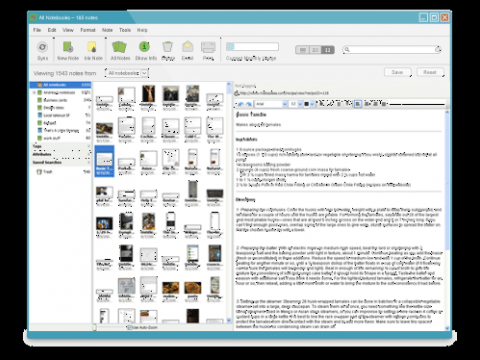Open the Edit menu

pyautogui.click(x=52, y=30)
